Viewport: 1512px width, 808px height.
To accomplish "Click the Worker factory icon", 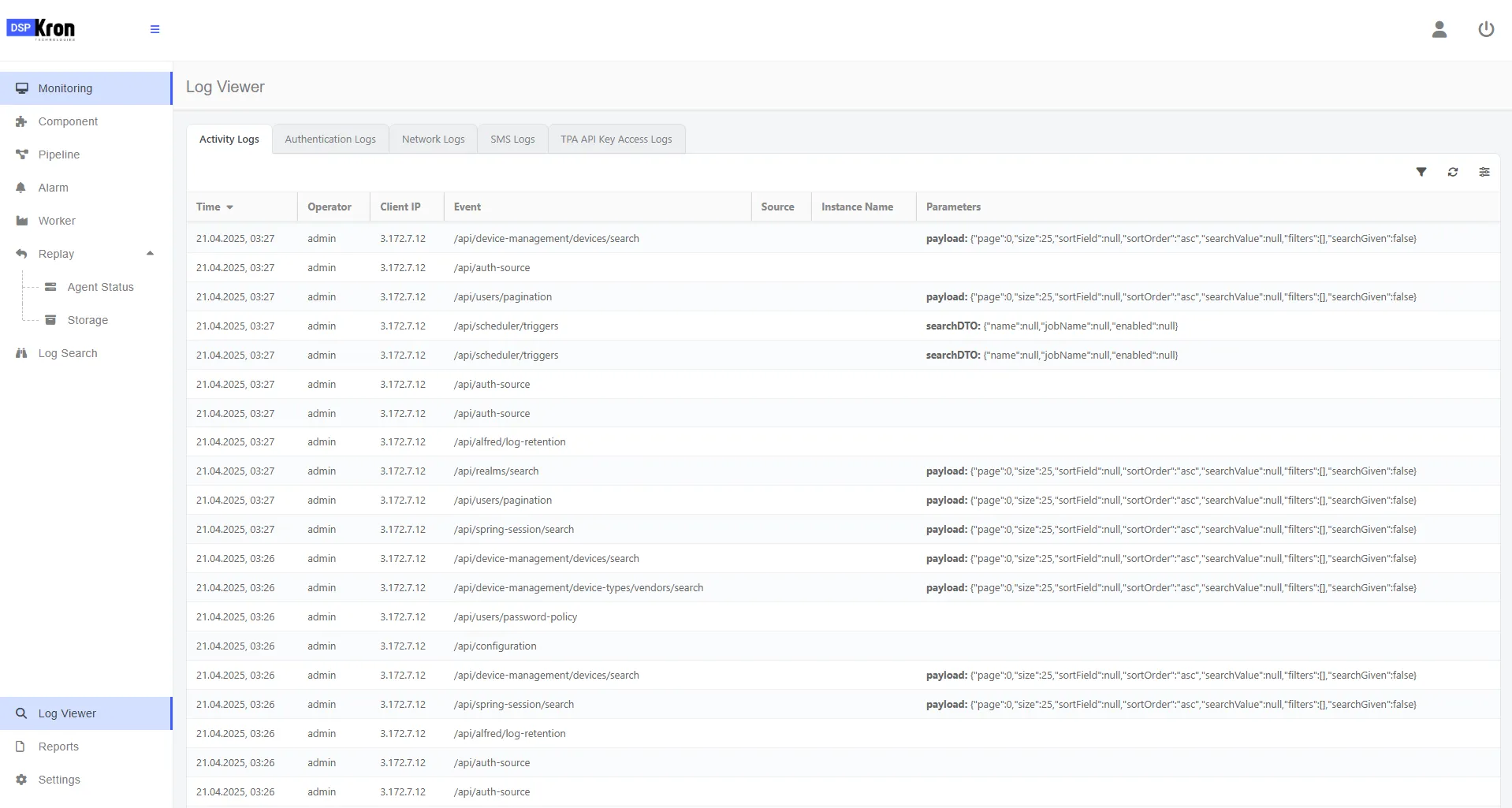I will click(x=22, y=221).
